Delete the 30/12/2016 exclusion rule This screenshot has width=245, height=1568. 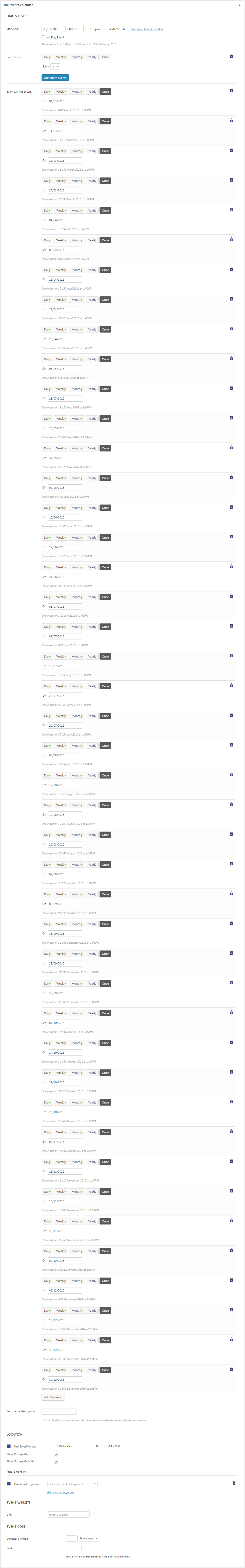coord(231,1369)
